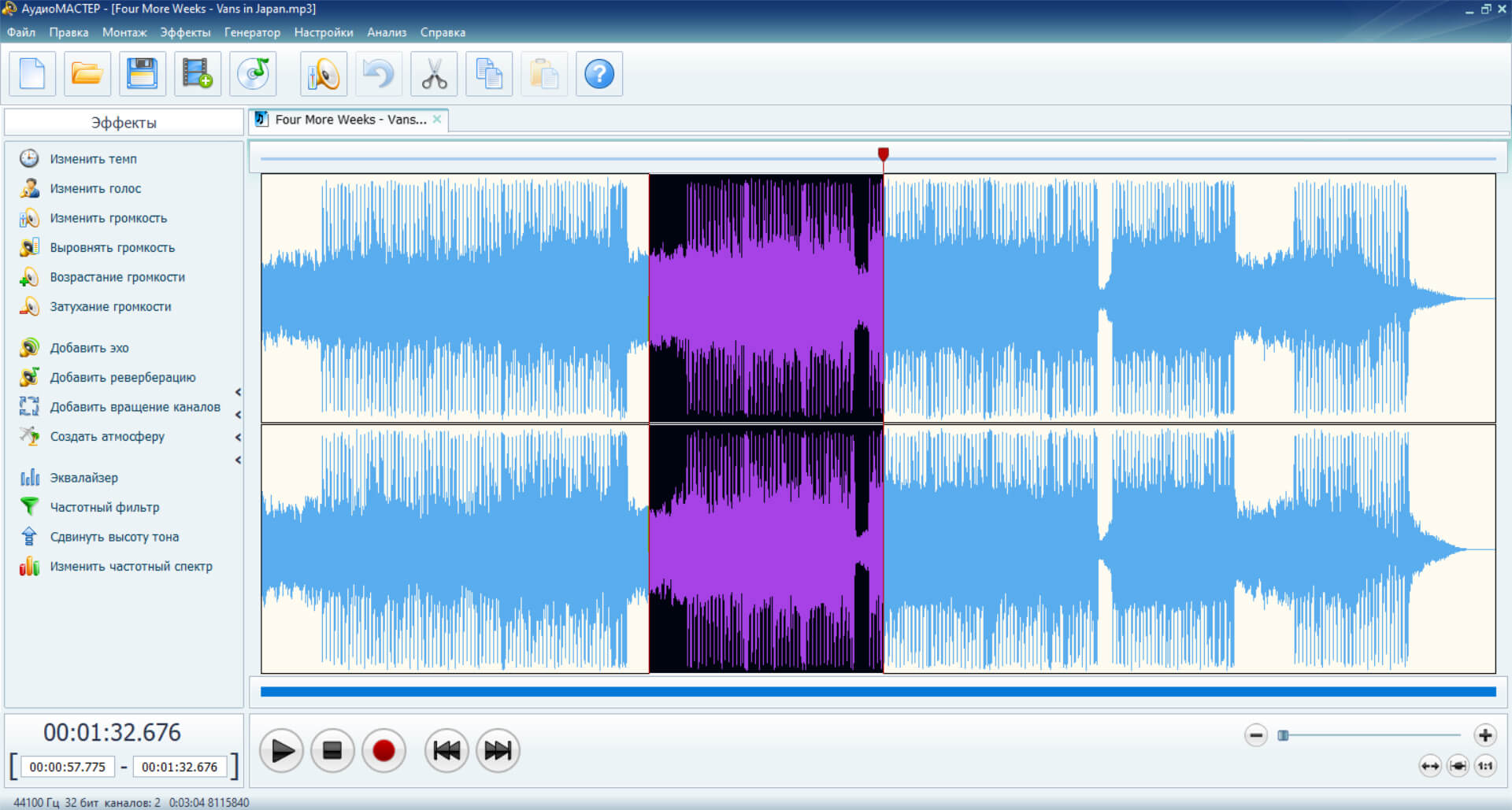1512x810 pixels.
Task: Click the blue horizontal scrollbar below waveform
Action: [878, 692]
